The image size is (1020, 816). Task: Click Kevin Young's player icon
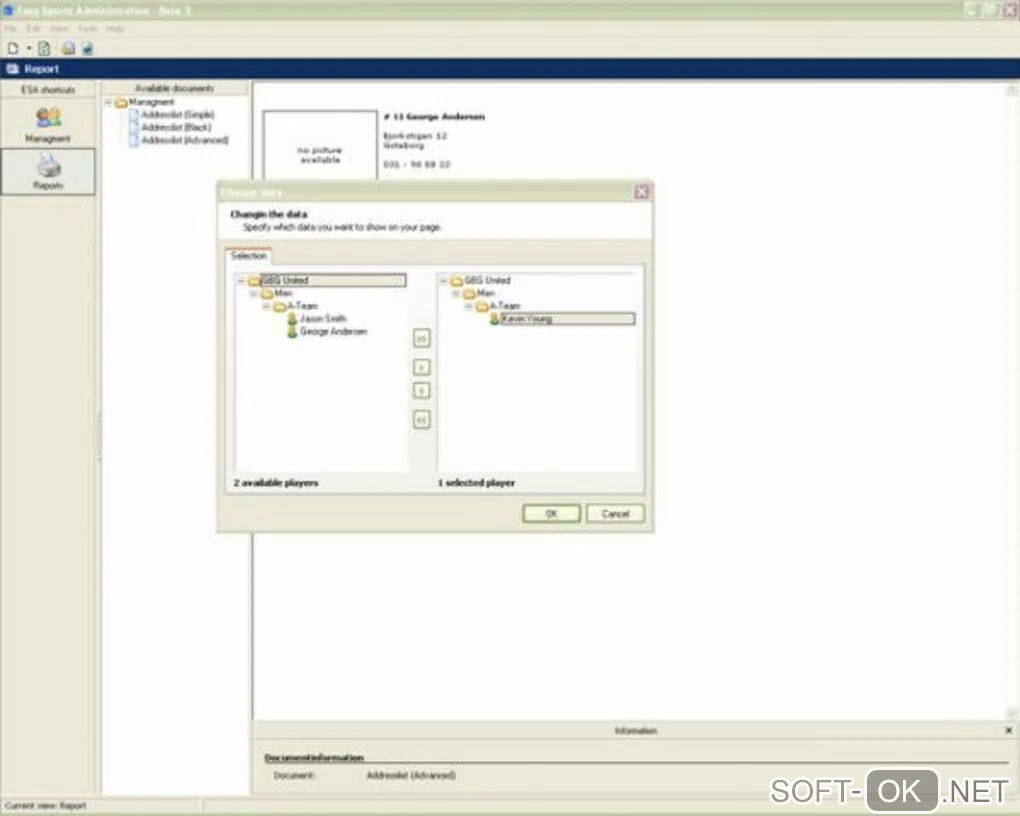[494, 319]
